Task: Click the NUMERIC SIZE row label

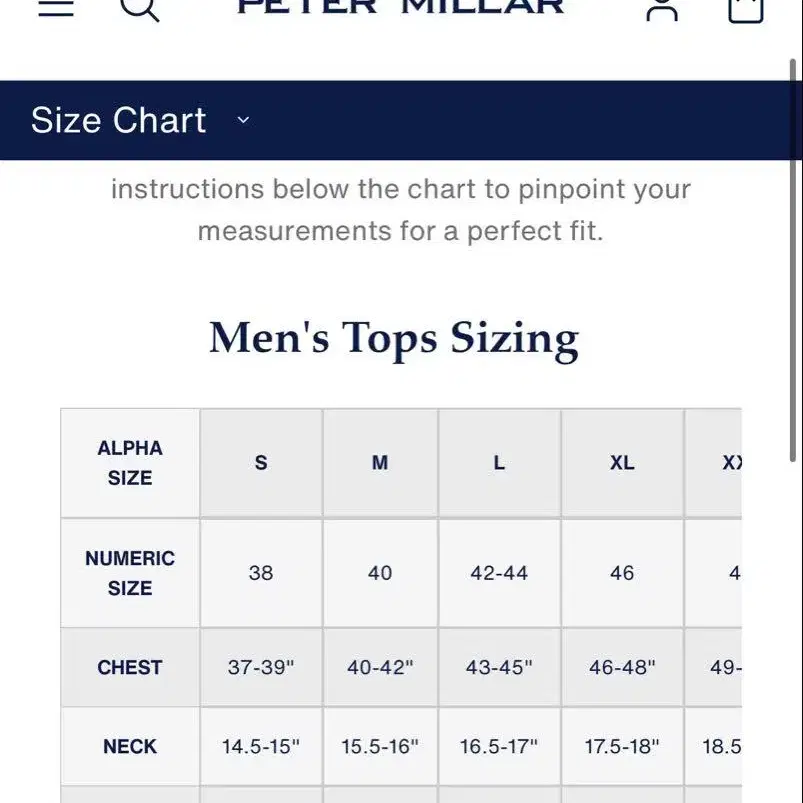Action: pyautogui.click(x=130, y=573)
